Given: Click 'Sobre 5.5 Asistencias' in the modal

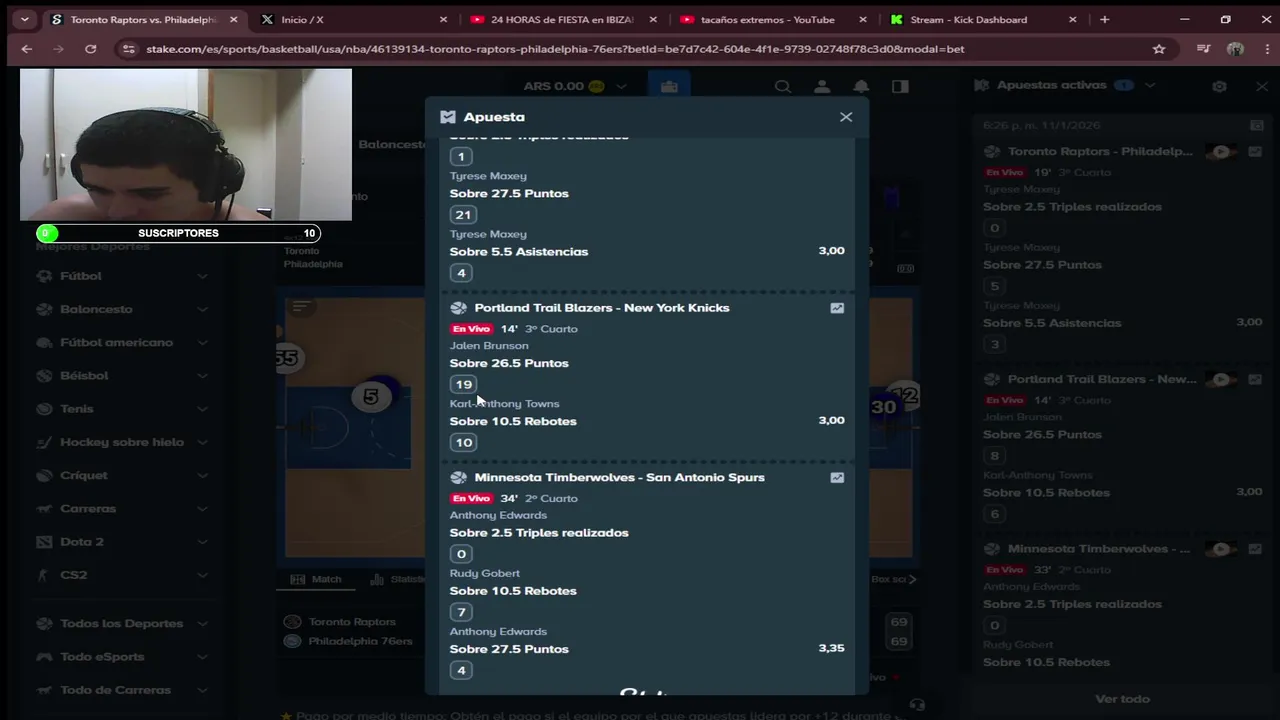Looking at the screenshot, I should 519,252.
